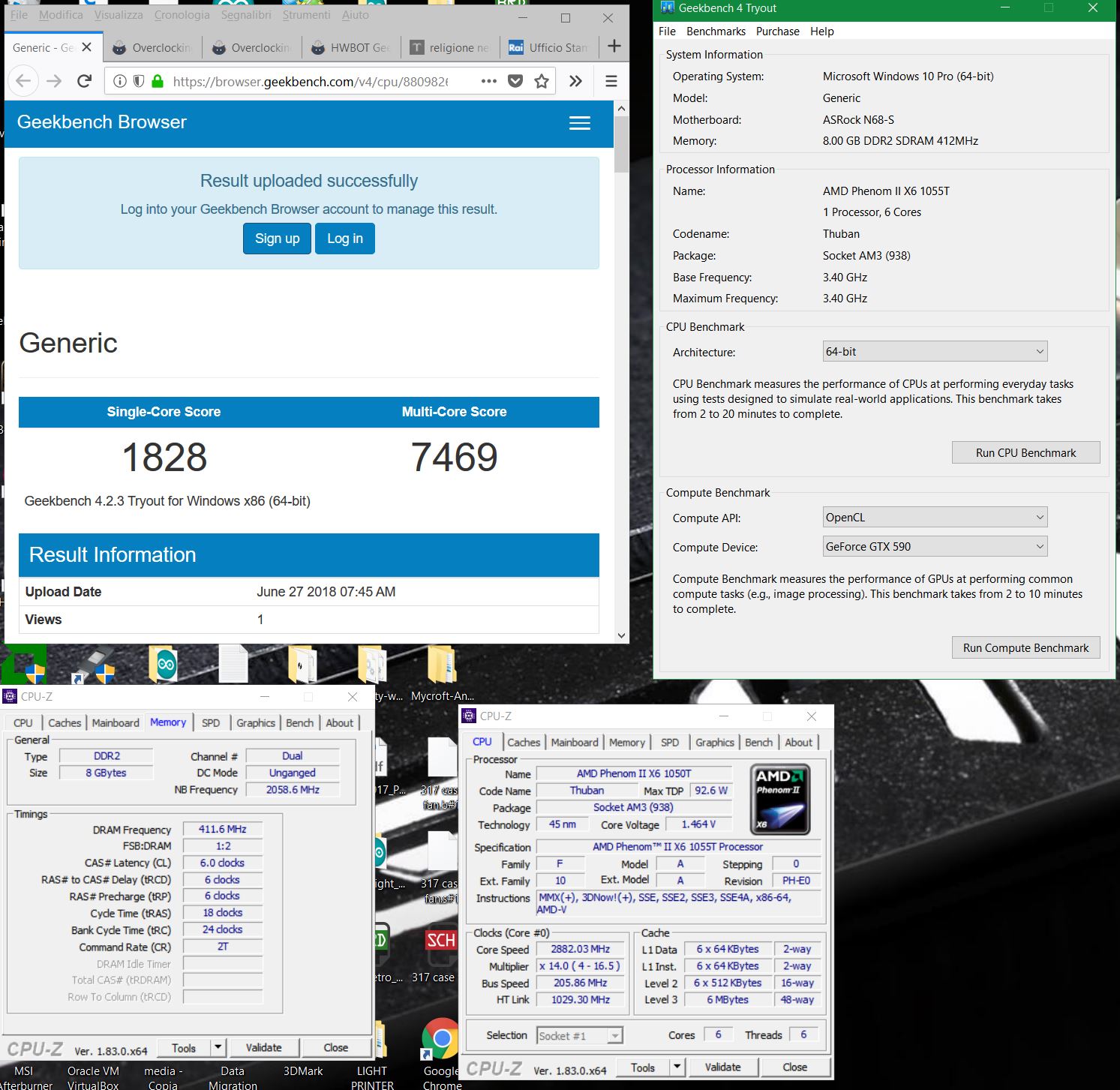
Task: Click Close button in Memory CPU-Z window
Action: (x=336, y=1047)
